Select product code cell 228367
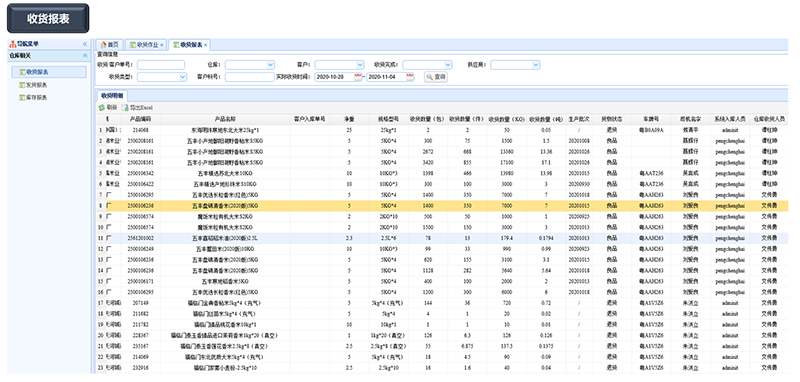 pos(140,336)
